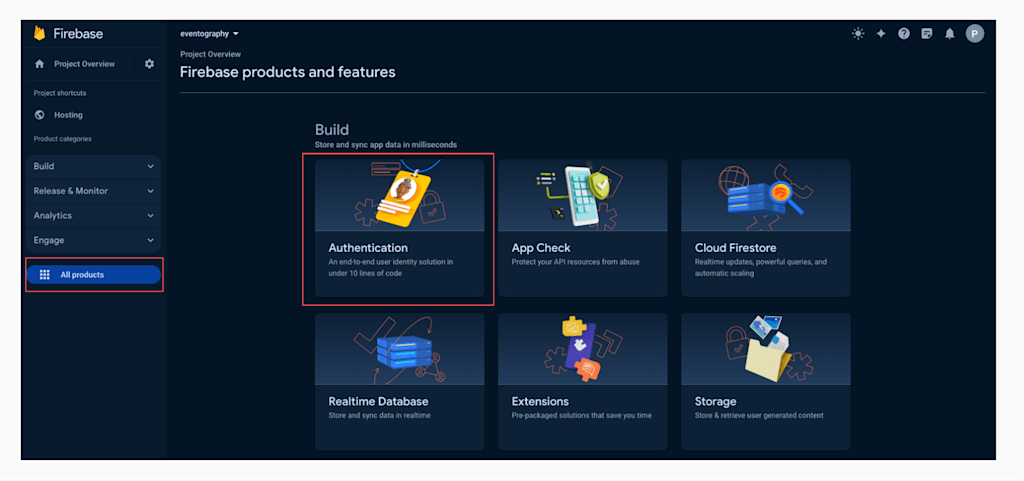
Task: Select All products in the sidebar
Action: click(93, 275)
